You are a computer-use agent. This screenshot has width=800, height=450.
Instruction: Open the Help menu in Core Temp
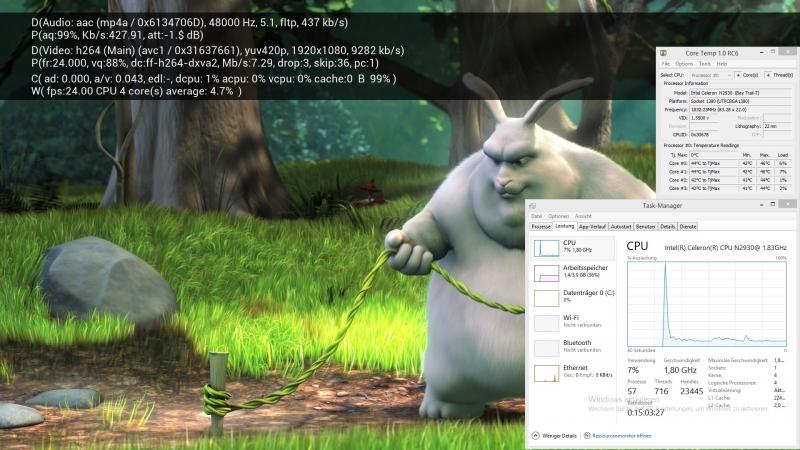click(721, 64)
